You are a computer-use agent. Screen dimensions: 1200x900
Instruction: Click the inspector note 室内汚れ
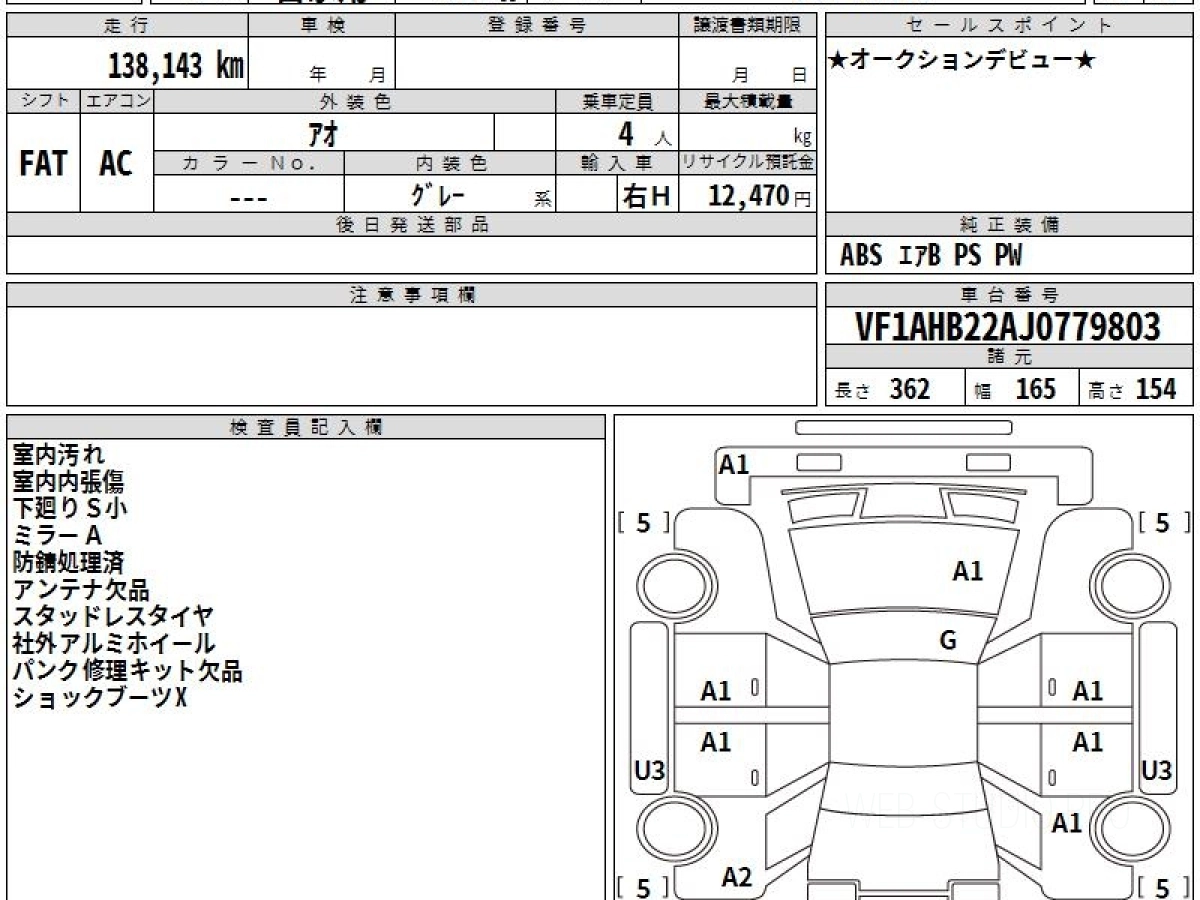coord(59,455)
